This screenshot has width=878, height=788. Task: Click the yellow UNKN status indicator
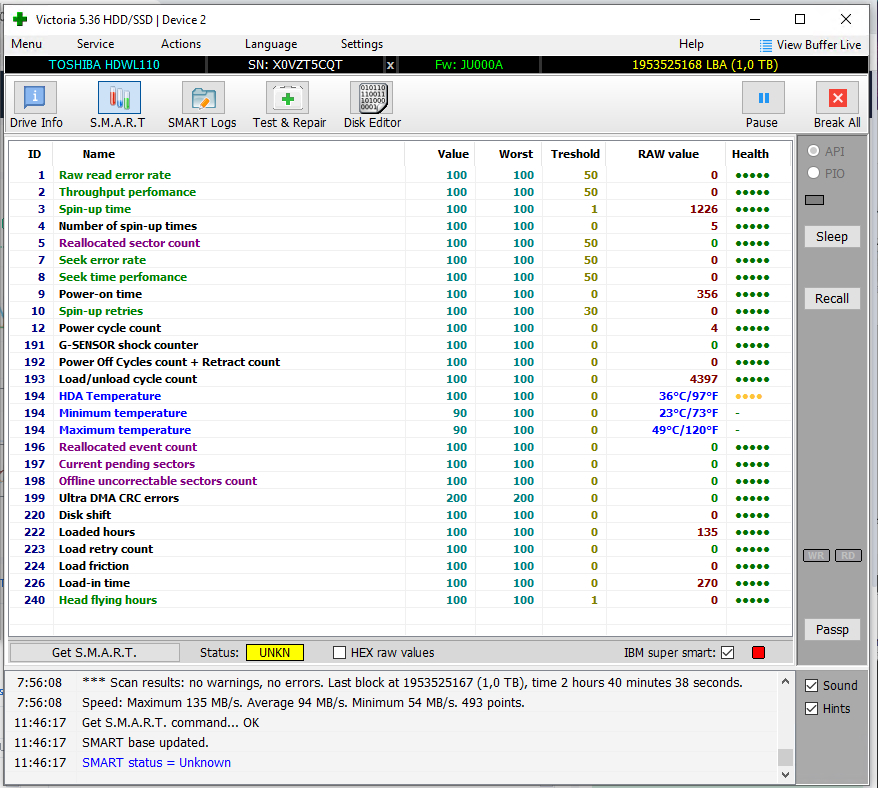[275, 652]
